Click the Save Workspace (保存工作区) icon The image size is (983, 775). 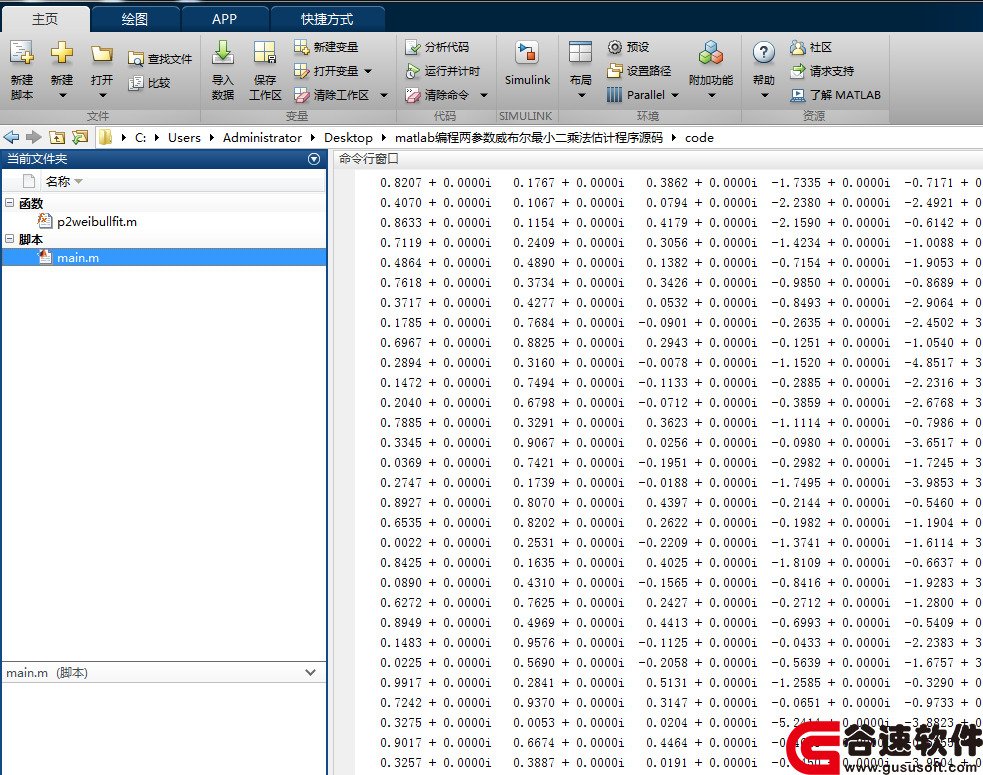[x=265, y=53]
